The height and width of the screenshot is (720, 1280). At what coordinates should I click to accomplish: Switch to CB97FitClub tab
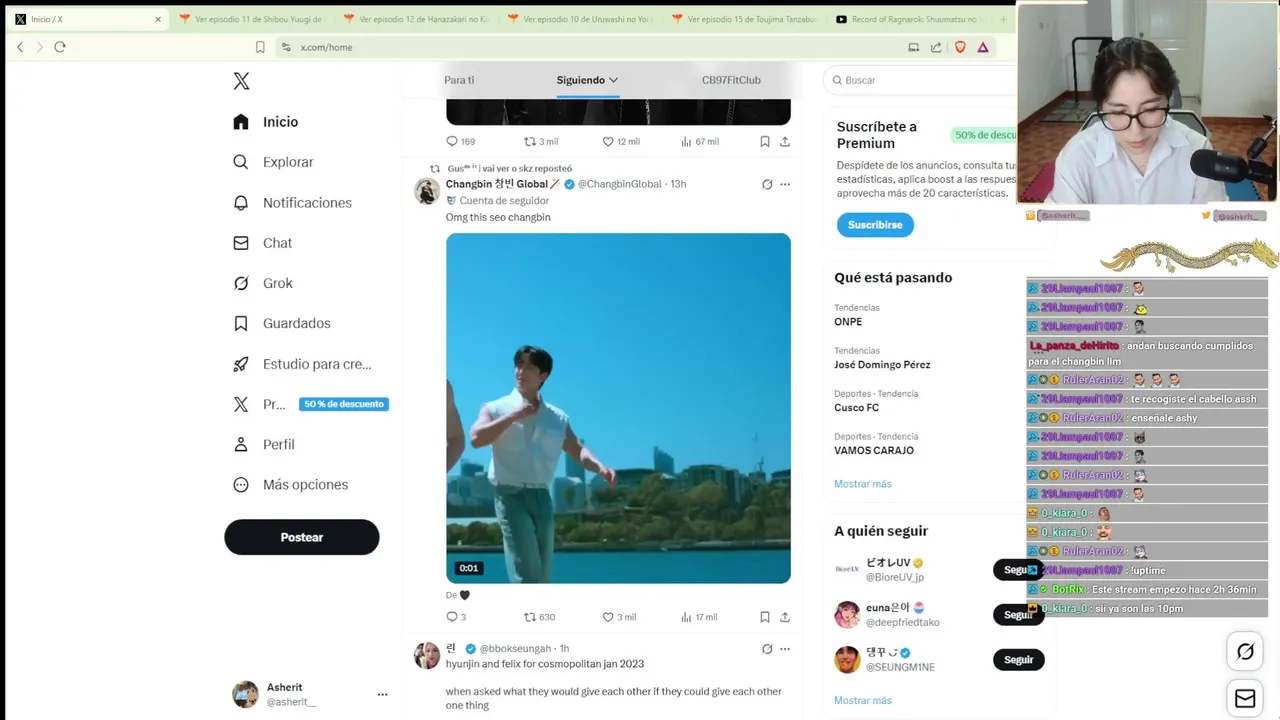731,80
